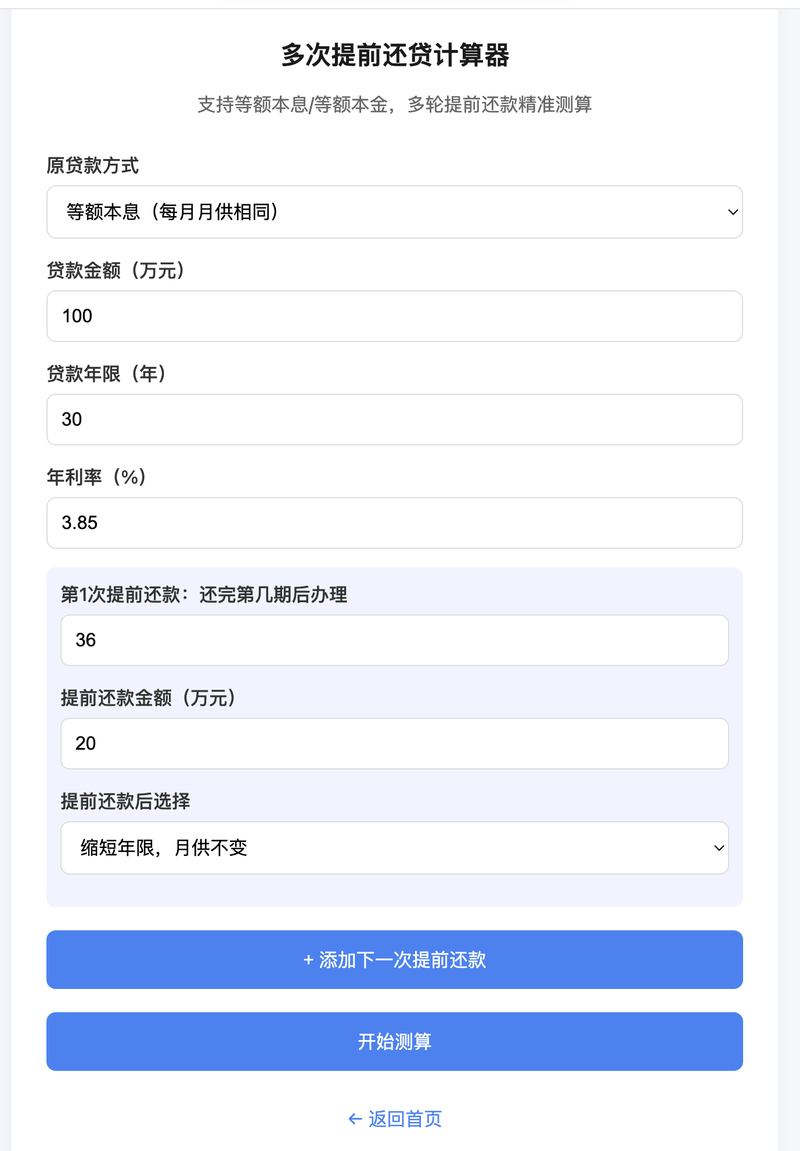Viewport: 800px width, 1151px height.
Task: Click the chevron arrow of 缩短年限 select
Action: coord(719,848)
